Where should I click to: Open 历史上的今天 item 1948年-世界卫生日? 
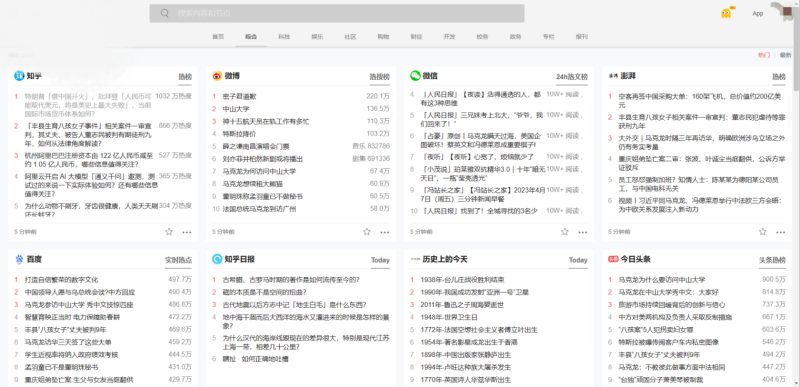coord(449,317)
